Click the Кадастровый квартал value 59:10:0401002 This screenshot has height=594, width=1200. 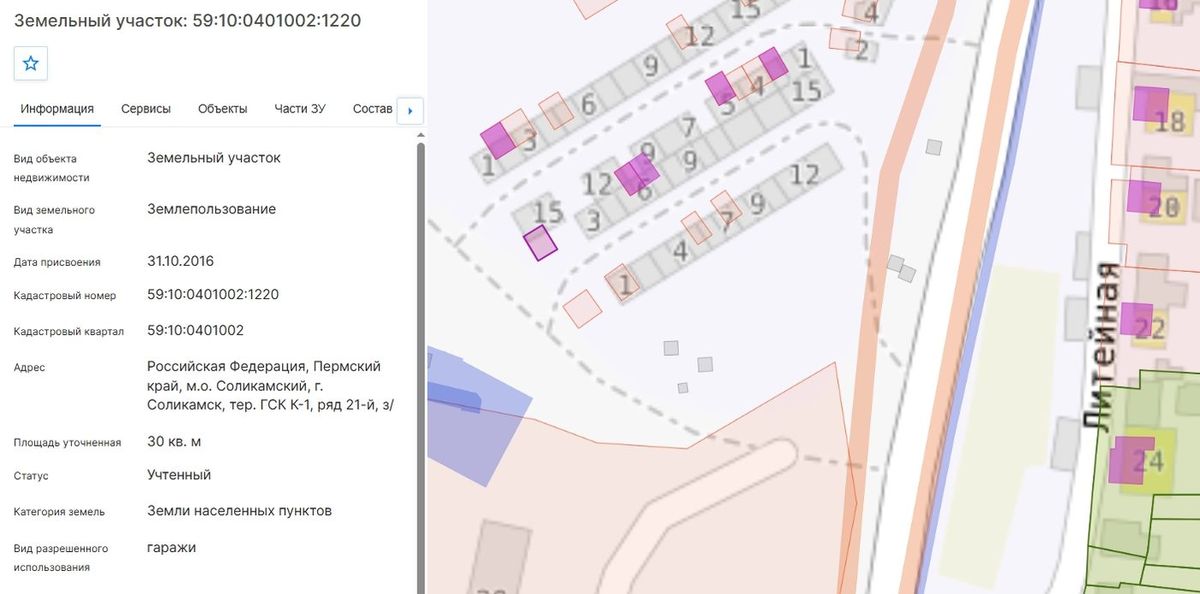195,330
